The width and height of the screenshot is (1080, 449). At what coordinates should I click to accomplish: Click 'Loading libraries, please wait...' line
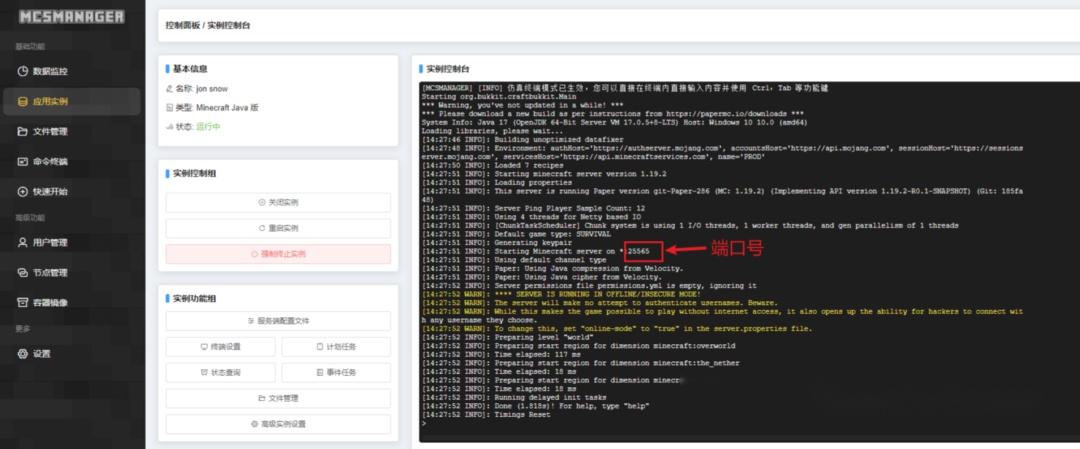point(492,131)
